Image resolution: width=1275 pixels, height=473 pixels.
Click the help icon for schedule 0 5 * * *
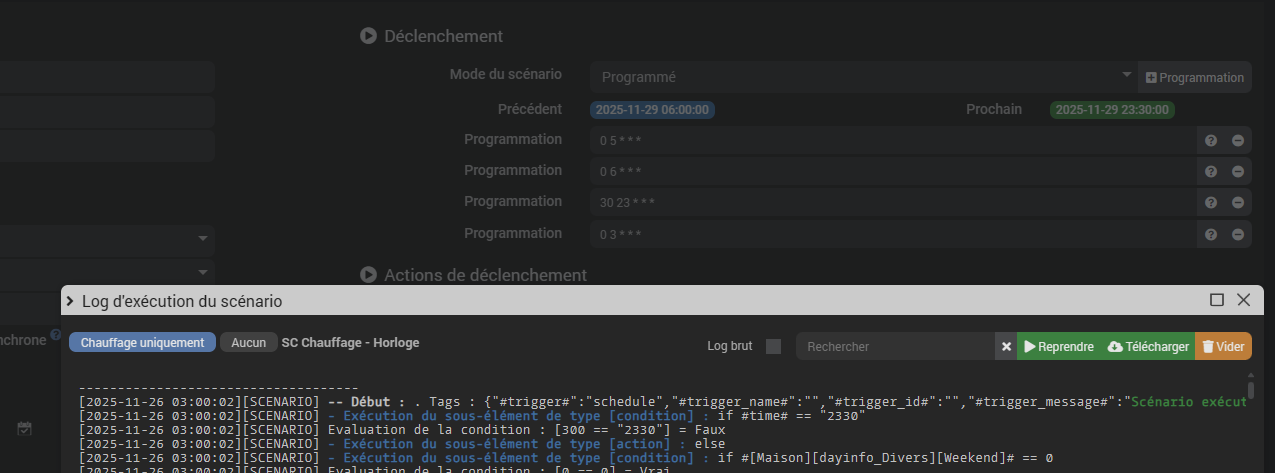pos(1210,141)
